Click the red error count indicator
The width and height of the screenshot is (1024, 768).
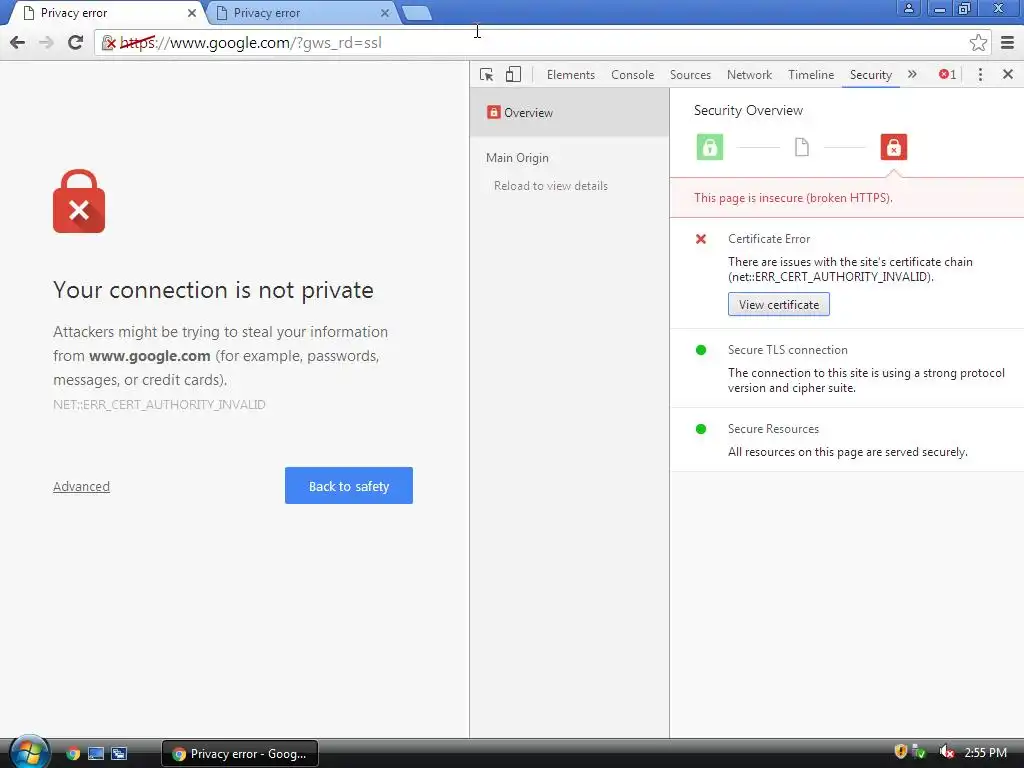[947, 74]
